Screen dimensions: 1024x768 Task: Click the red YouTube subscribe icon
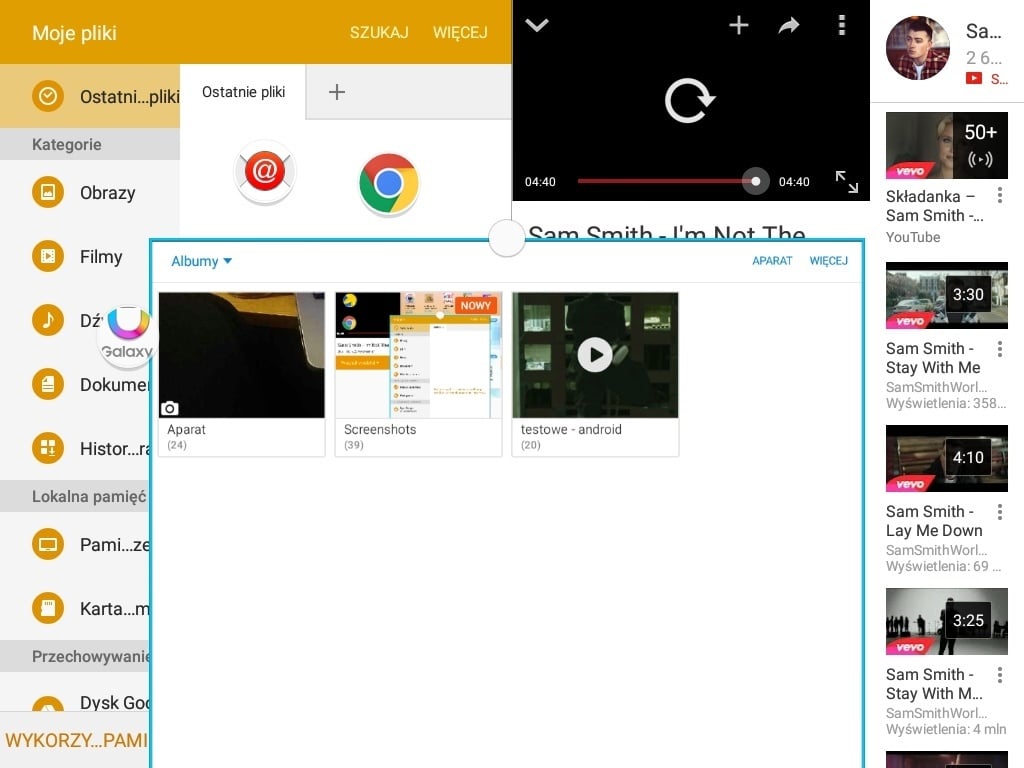974,78
